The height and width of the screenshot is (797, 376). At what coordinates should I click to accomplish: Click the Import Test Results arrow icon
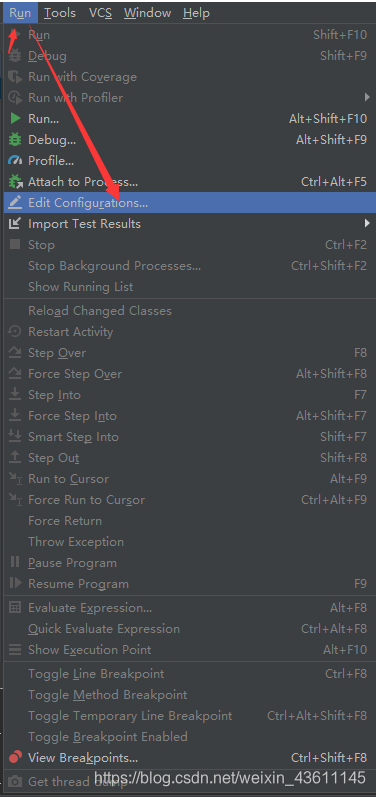pyautogui.click(x=15, y=223)
